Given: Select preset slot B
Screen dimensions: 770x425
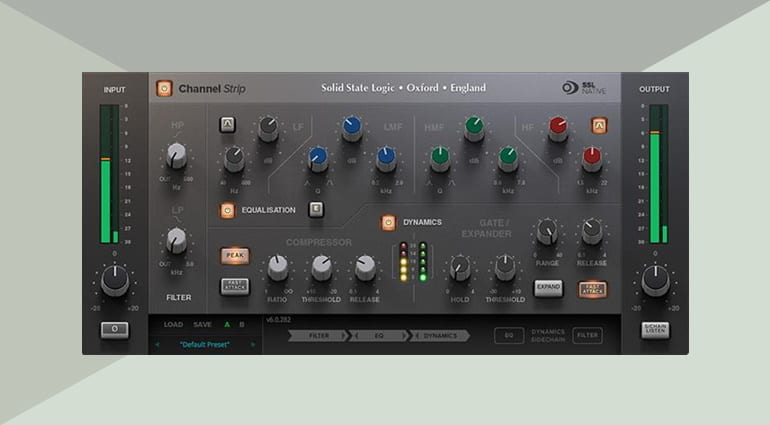Looking at the screenshot, I should pyautogui.click(x=242, y=325).
